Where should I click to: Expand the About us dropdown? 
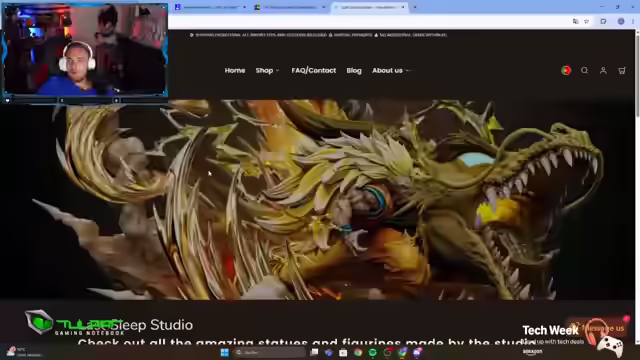[x=391, y=71]
